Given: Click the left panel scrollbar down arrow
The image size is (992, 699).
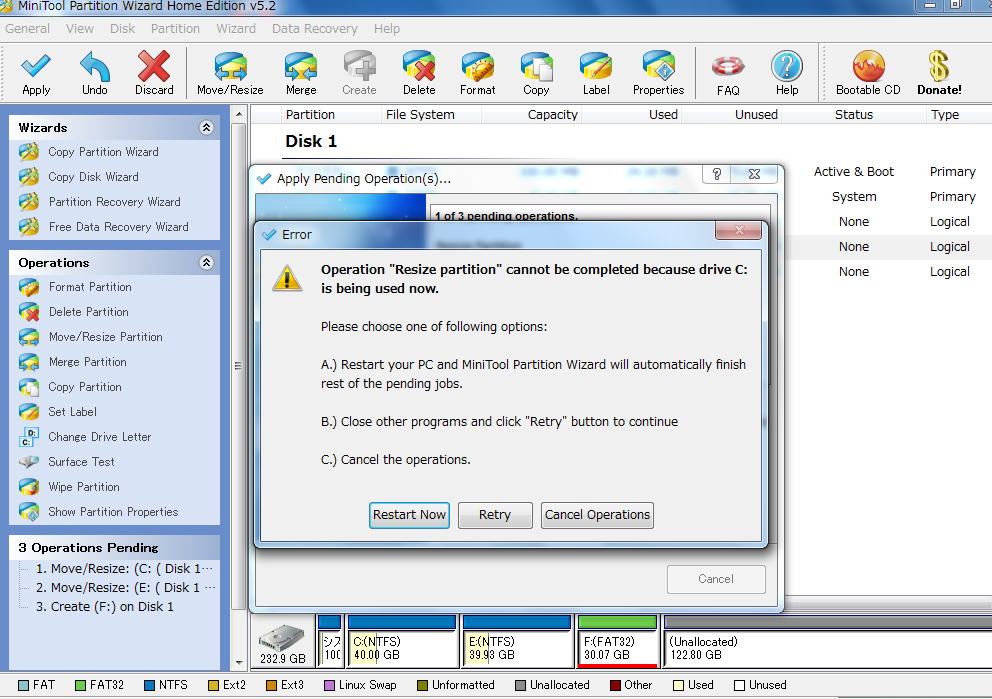Looking at the screenshot, I should click(x=239, y=662).
